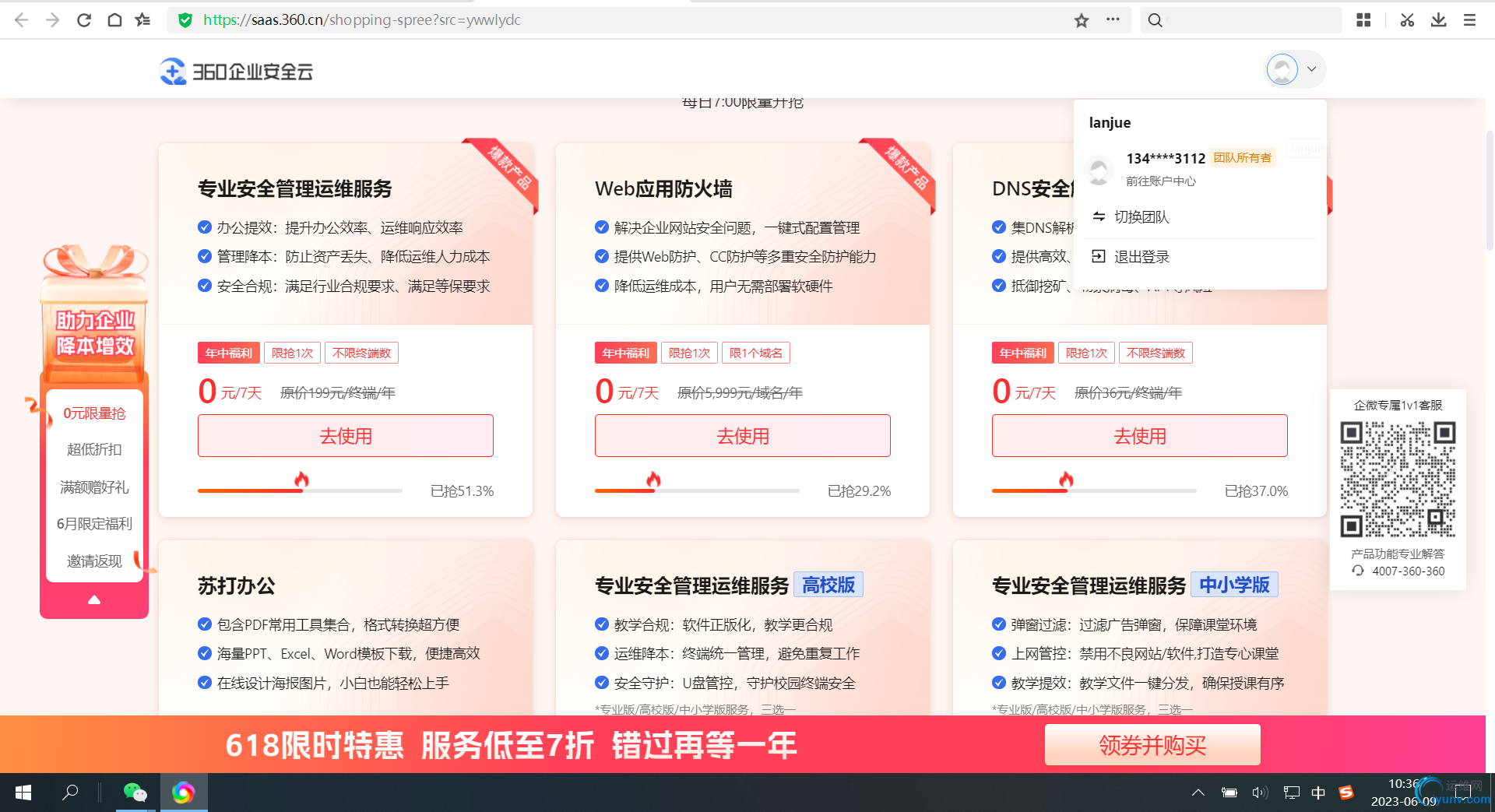Open 前往账户中心 link

click(1161, 181)
